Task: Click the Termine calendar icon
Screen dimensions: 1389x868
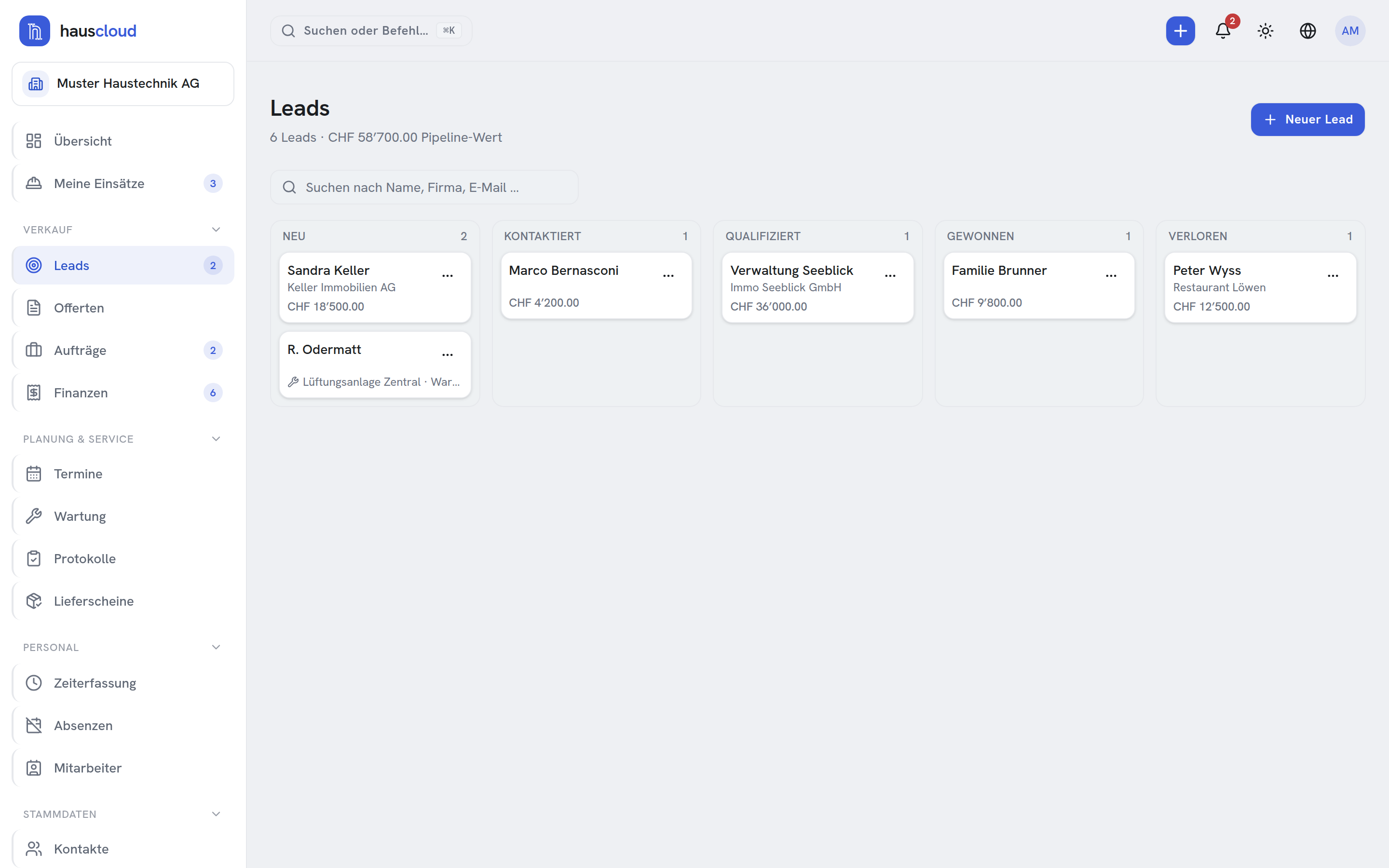Action: [x=34, y=474]
